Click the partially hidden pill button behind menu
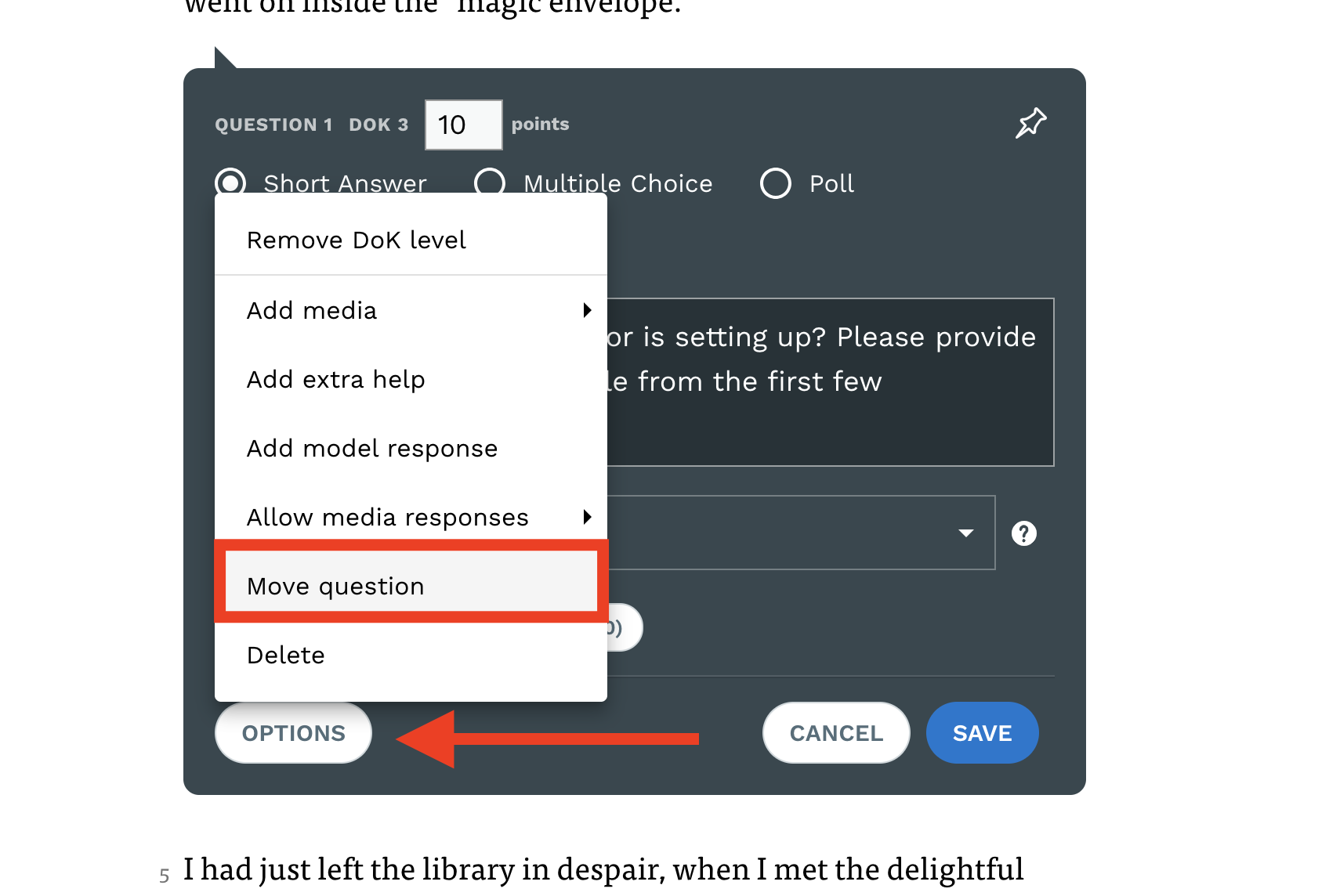Image resolution: width=1329 pixels, height=896 pixels. click(x=625, y=627)
